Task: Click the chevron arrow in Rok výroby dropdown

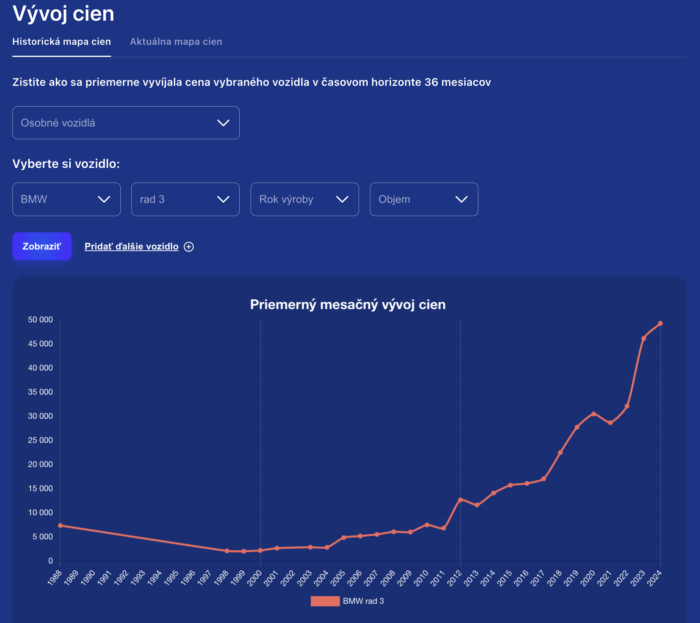Action: (x=342, y=199)
